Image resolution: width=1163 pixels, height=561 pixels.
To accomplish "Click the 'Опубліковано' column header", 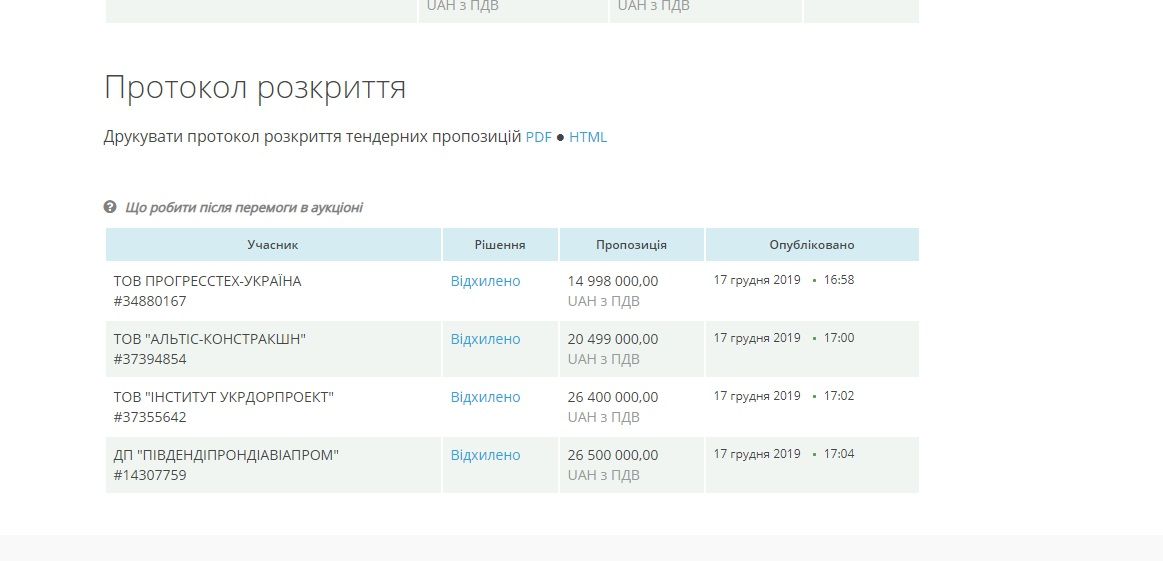I will [x=811, y=245].
